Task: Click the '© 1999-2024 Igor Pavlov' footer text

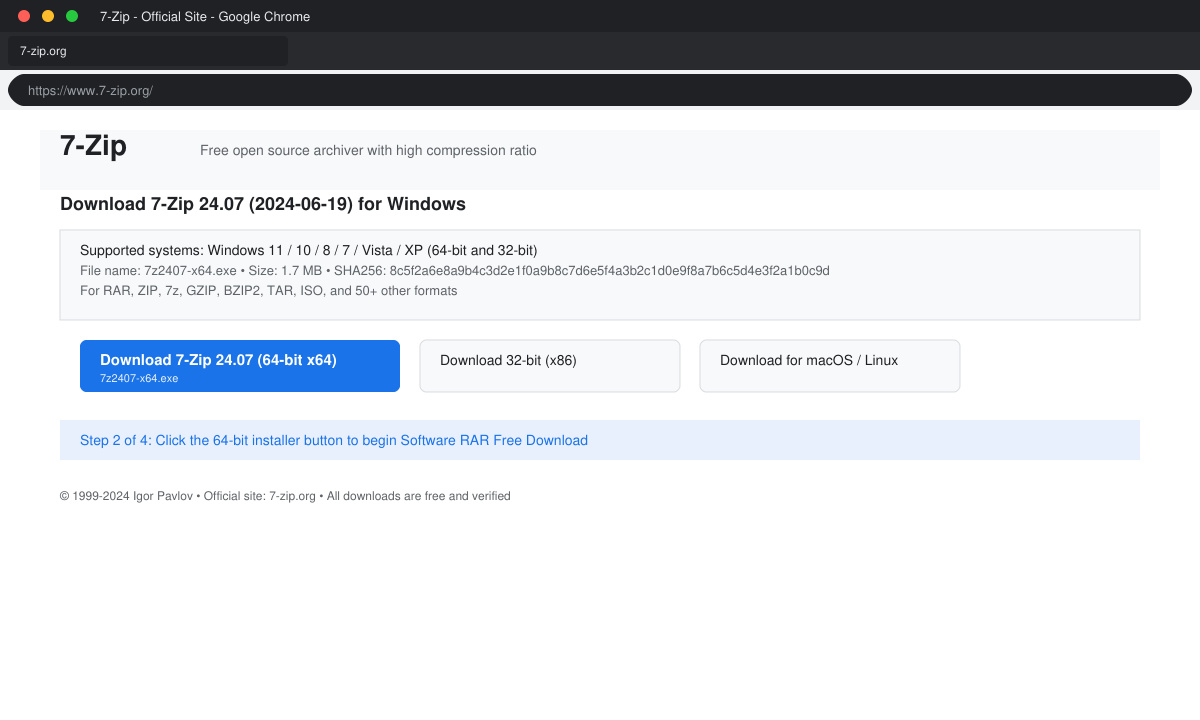Action: point(285,496)
